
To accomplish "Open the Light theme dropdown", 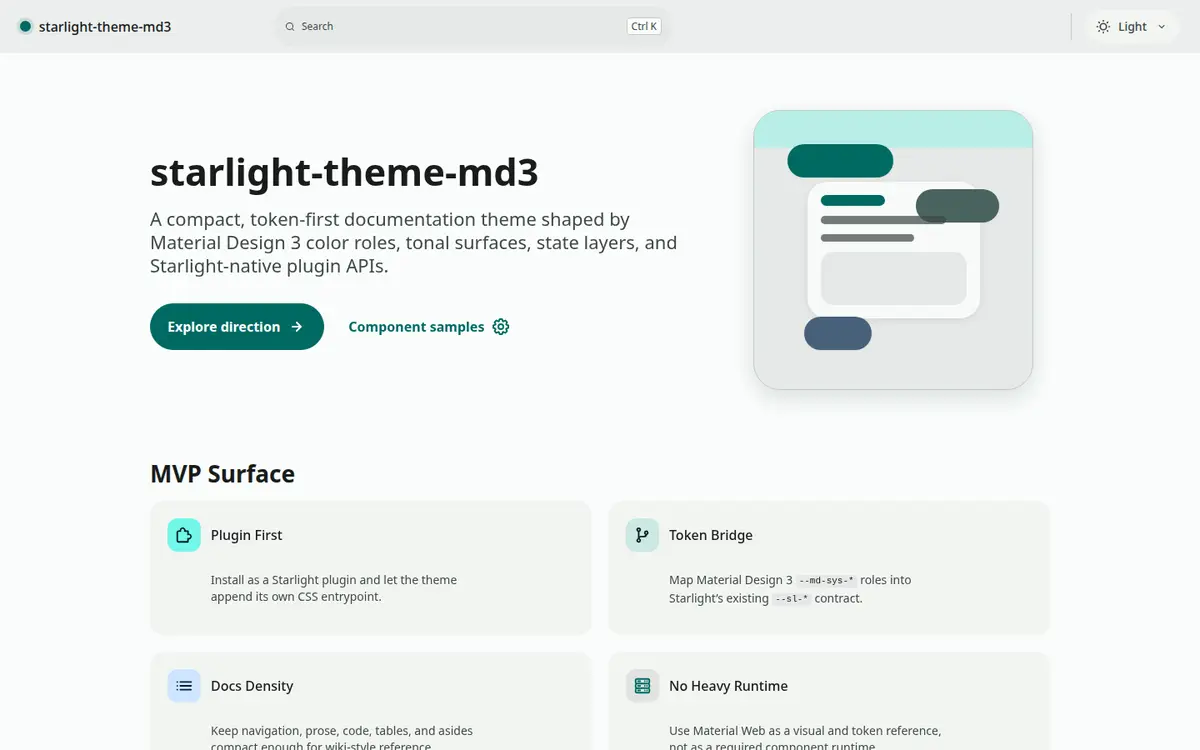I will tap(1132, 27).
